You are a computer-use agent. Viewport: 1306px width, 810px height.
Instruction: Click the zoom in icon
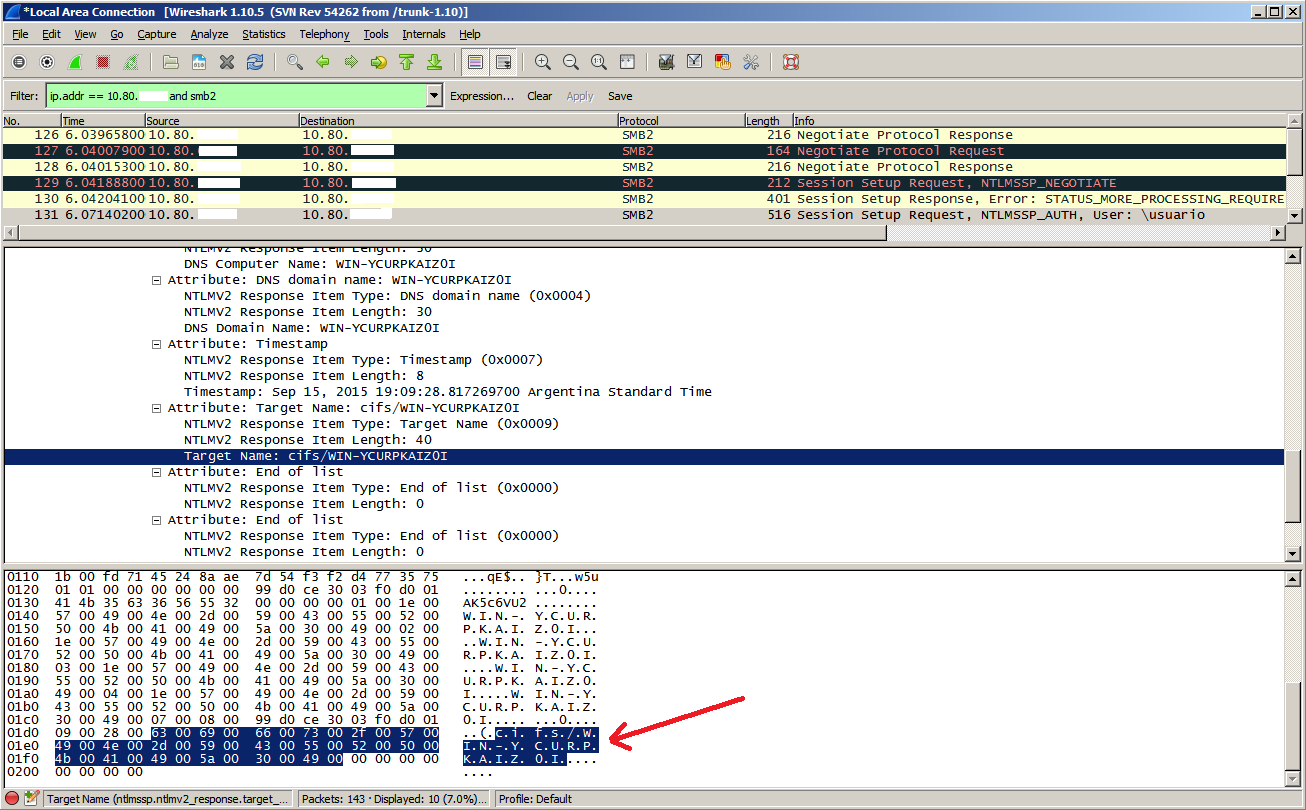click(x=542, y=62)
